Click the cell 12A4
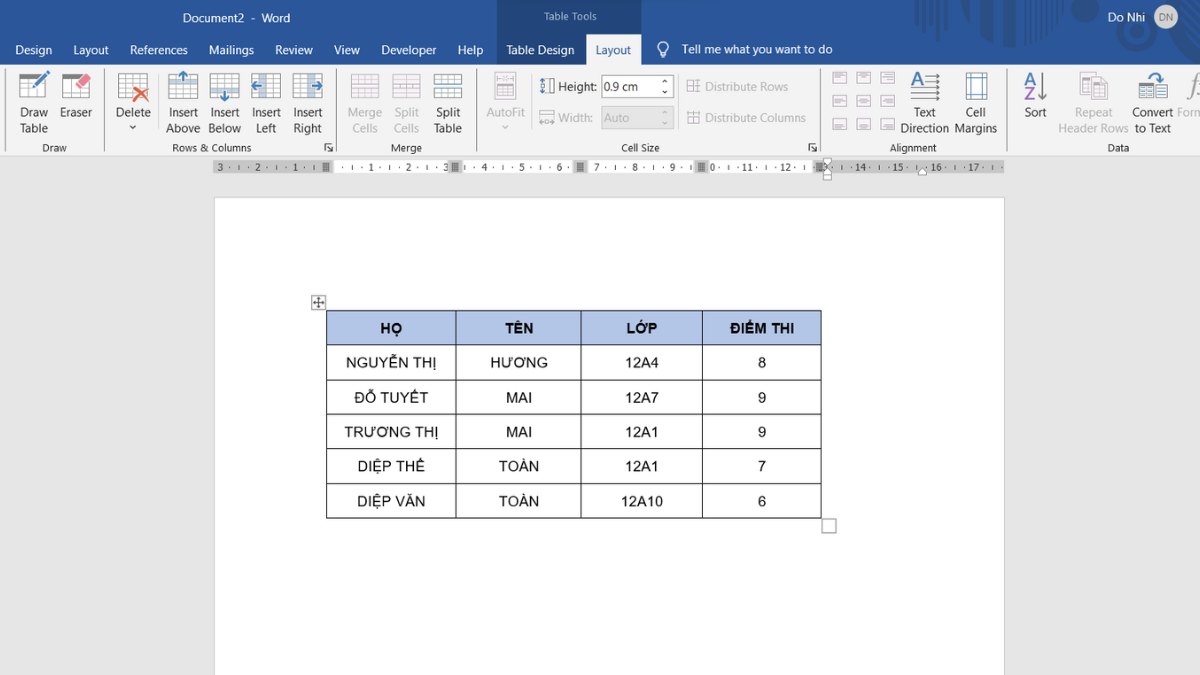Screen dimensions: 1200x675 (642, 363)
